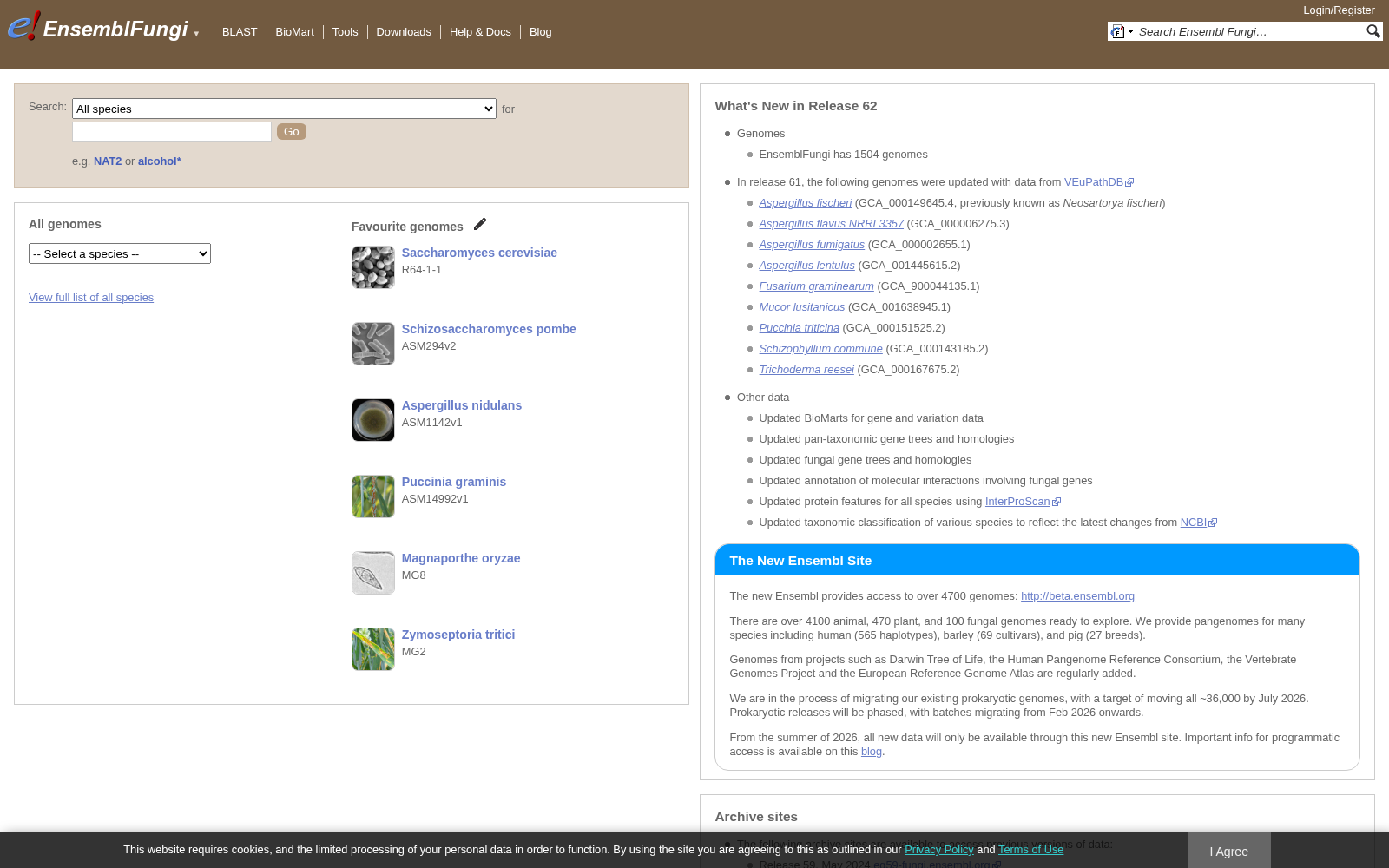Open the Terms of Use link in cookie banner
Viewport: 1389px width, 868px height.
point(1030,850)
